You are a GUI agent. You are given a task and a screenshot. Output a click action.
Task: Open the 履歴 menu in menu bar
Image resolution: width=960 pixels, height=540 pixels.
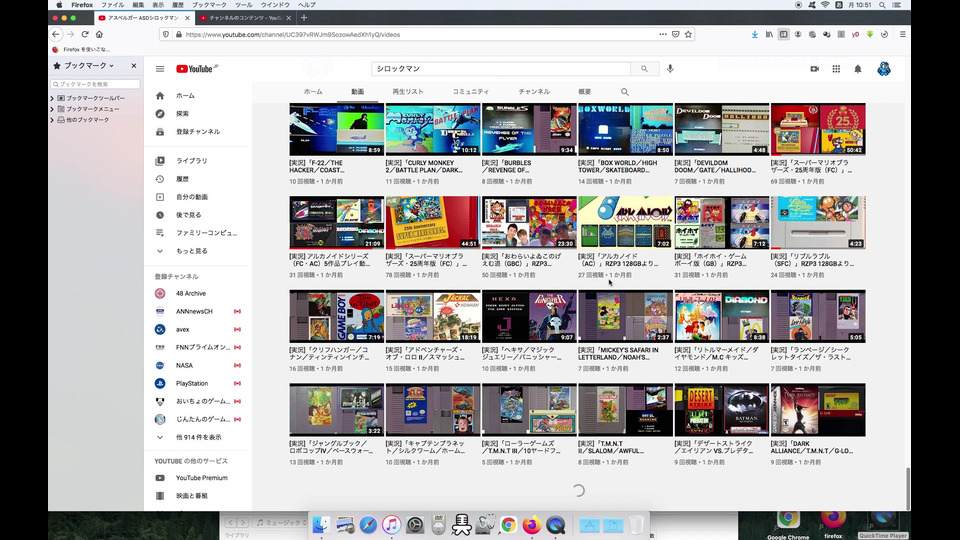(178, 5)
